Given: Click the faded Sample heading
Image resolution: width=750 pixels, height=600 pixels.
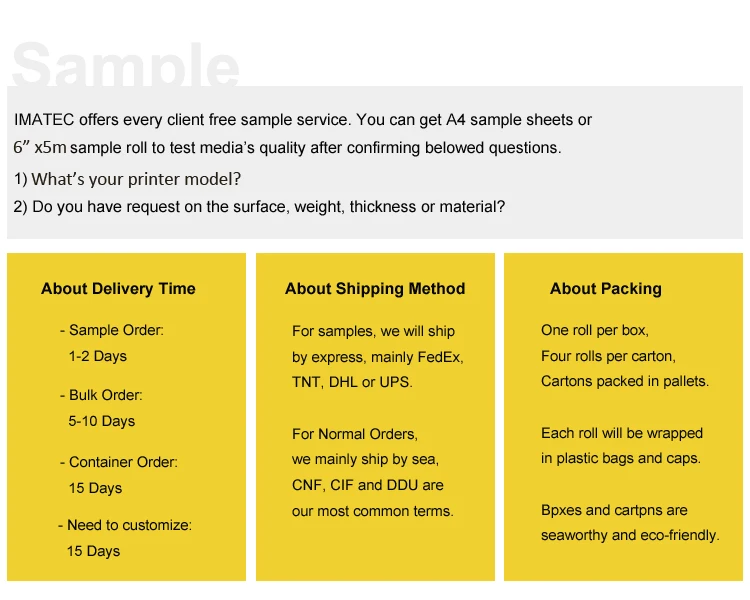Looking at the screenshot, I should 125,65.
